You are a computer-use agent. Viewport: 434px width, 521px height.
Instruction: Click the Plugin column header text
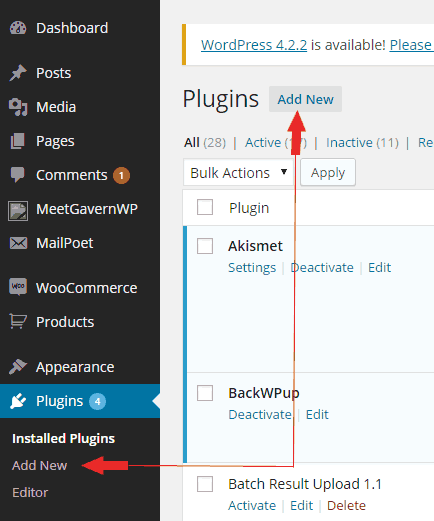click(249, 208)
